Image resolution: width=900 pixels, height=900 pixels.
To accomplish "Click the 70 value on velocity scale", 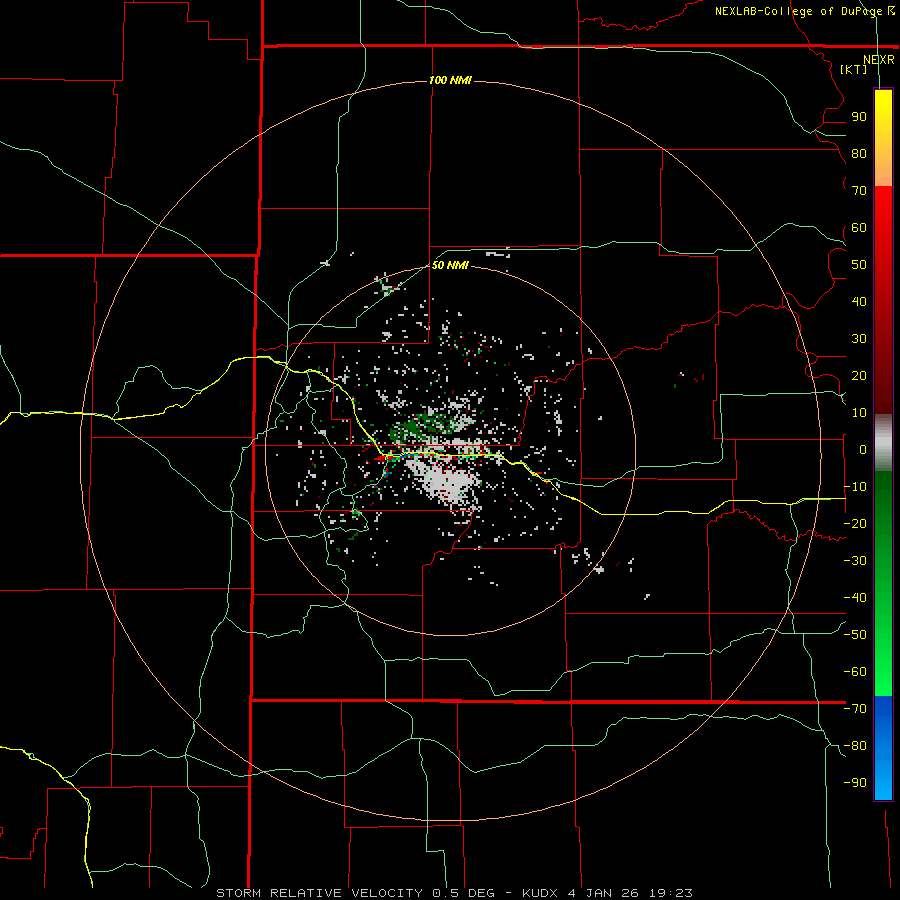I will (x=859, y=191).
